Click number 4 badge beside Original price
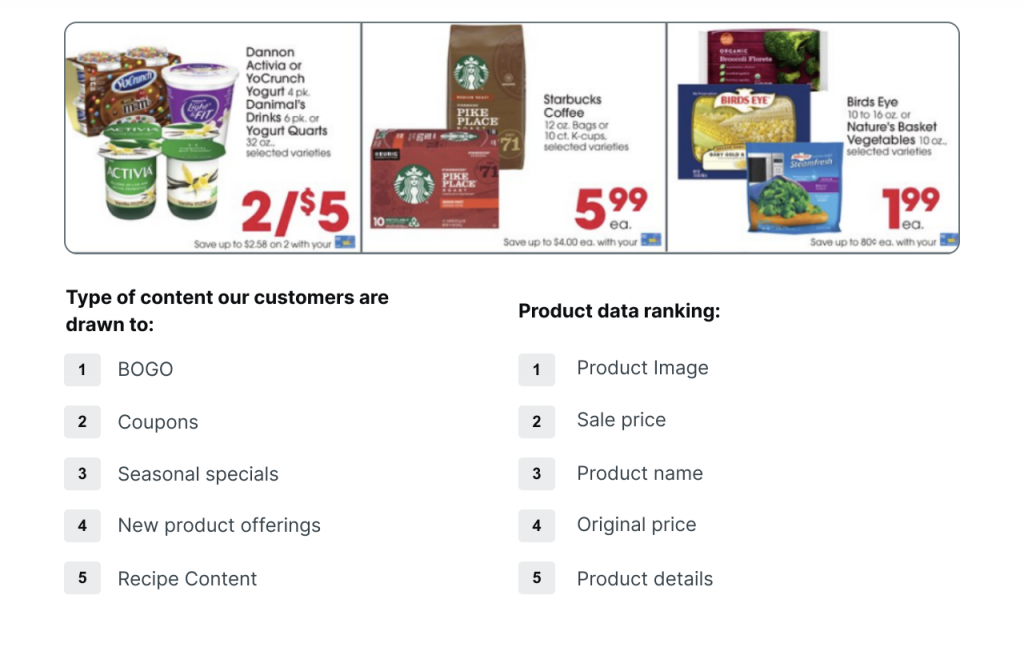 pos(536,526)
